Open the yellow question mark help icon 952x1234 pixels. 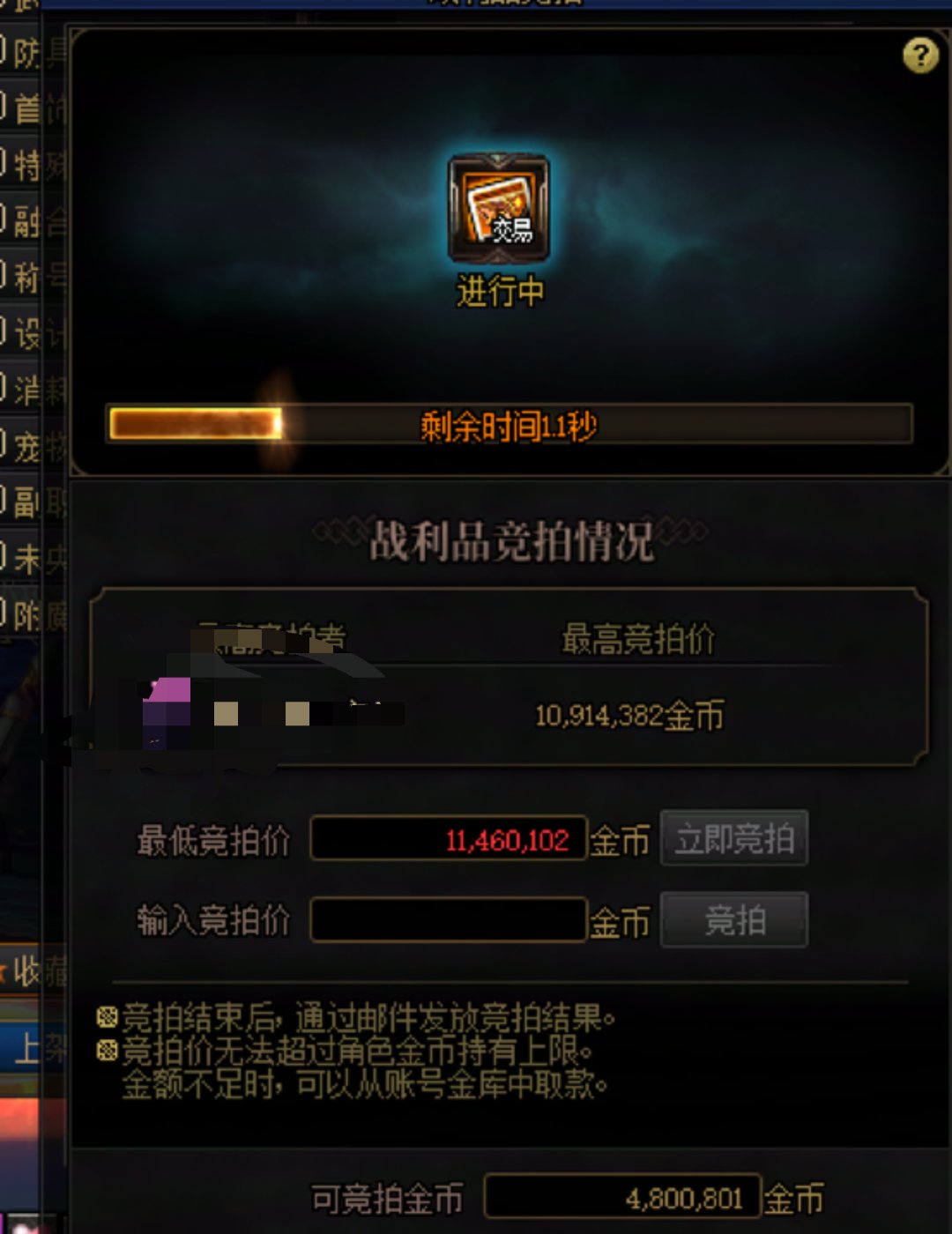coord(920,56)
